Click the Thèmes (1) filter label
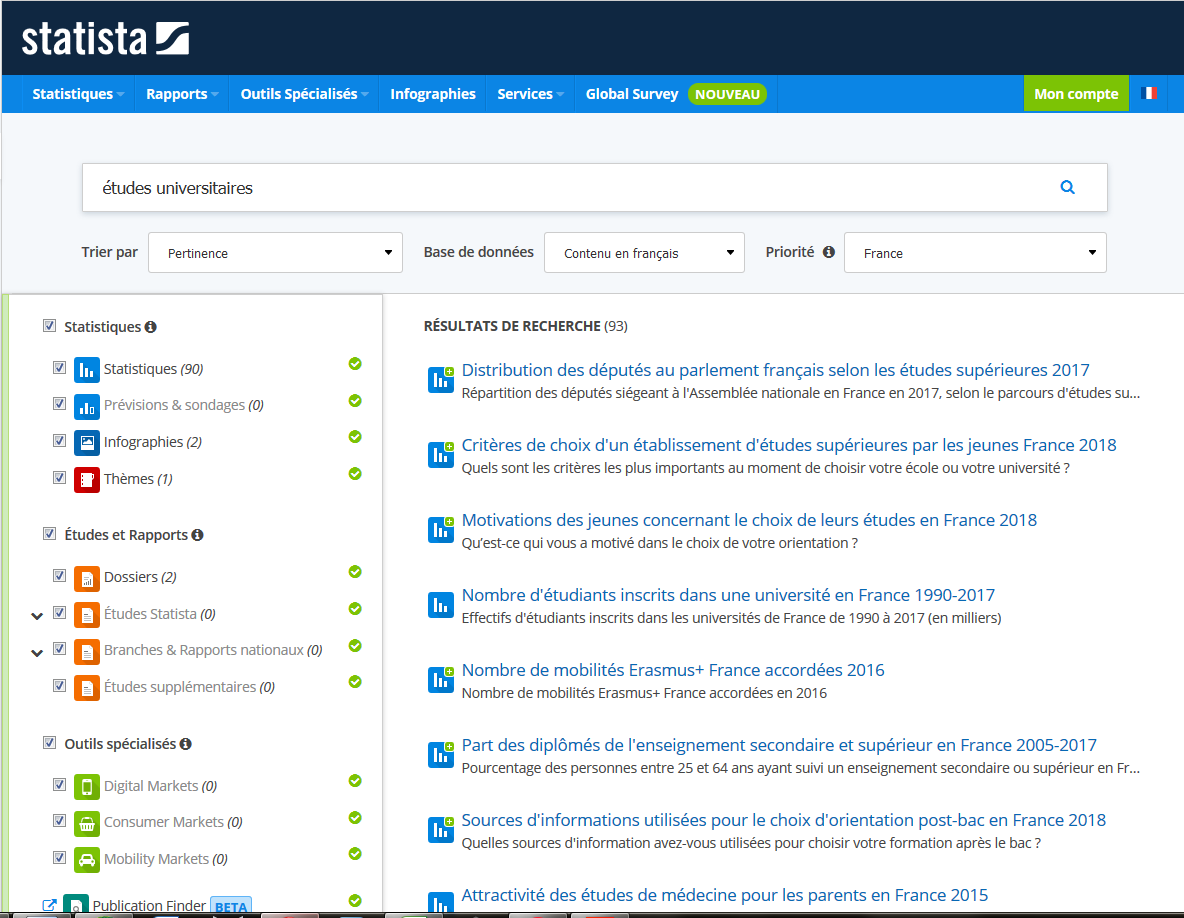Image resolution: width=1184 pixels, height=918 pixels. point(138,479)
